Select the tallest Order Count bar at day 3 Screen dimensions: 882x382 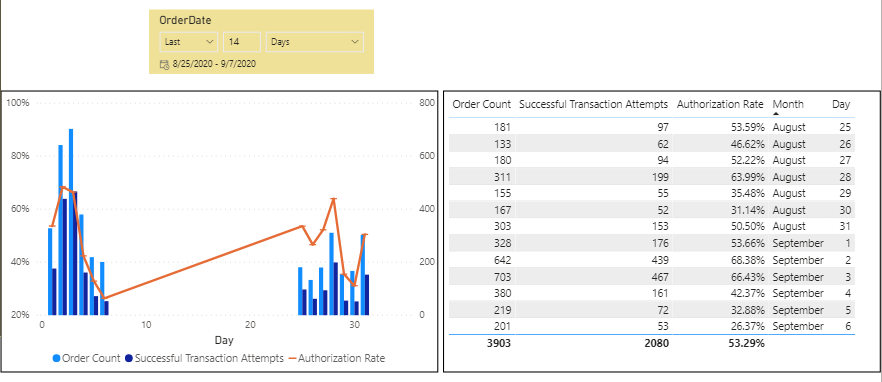[x=71, y=222]
